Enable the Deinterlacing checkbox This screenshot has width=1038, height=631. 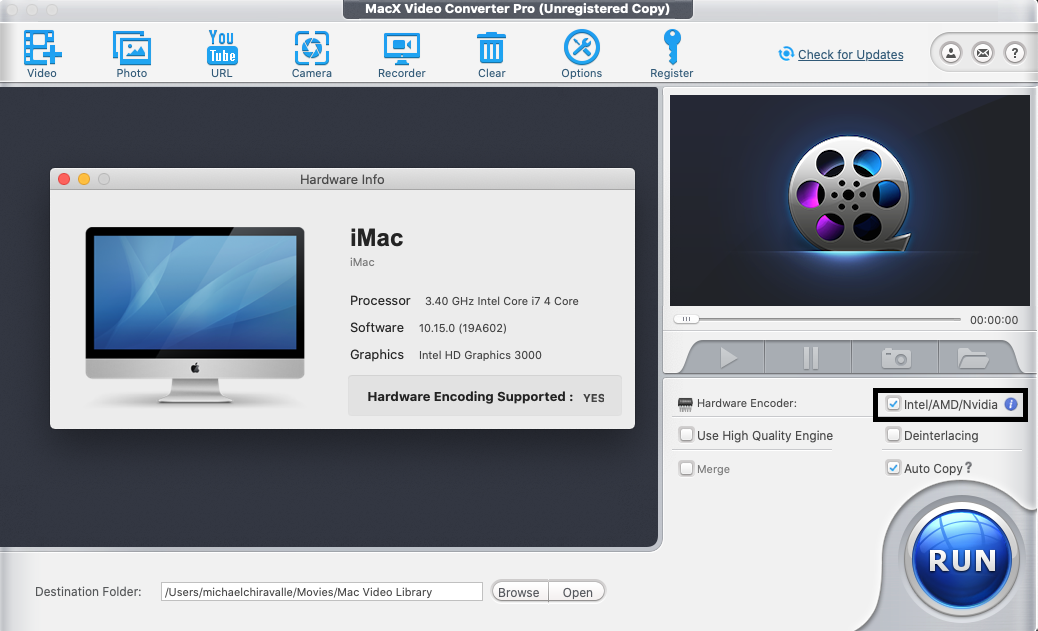click(893, 435)
